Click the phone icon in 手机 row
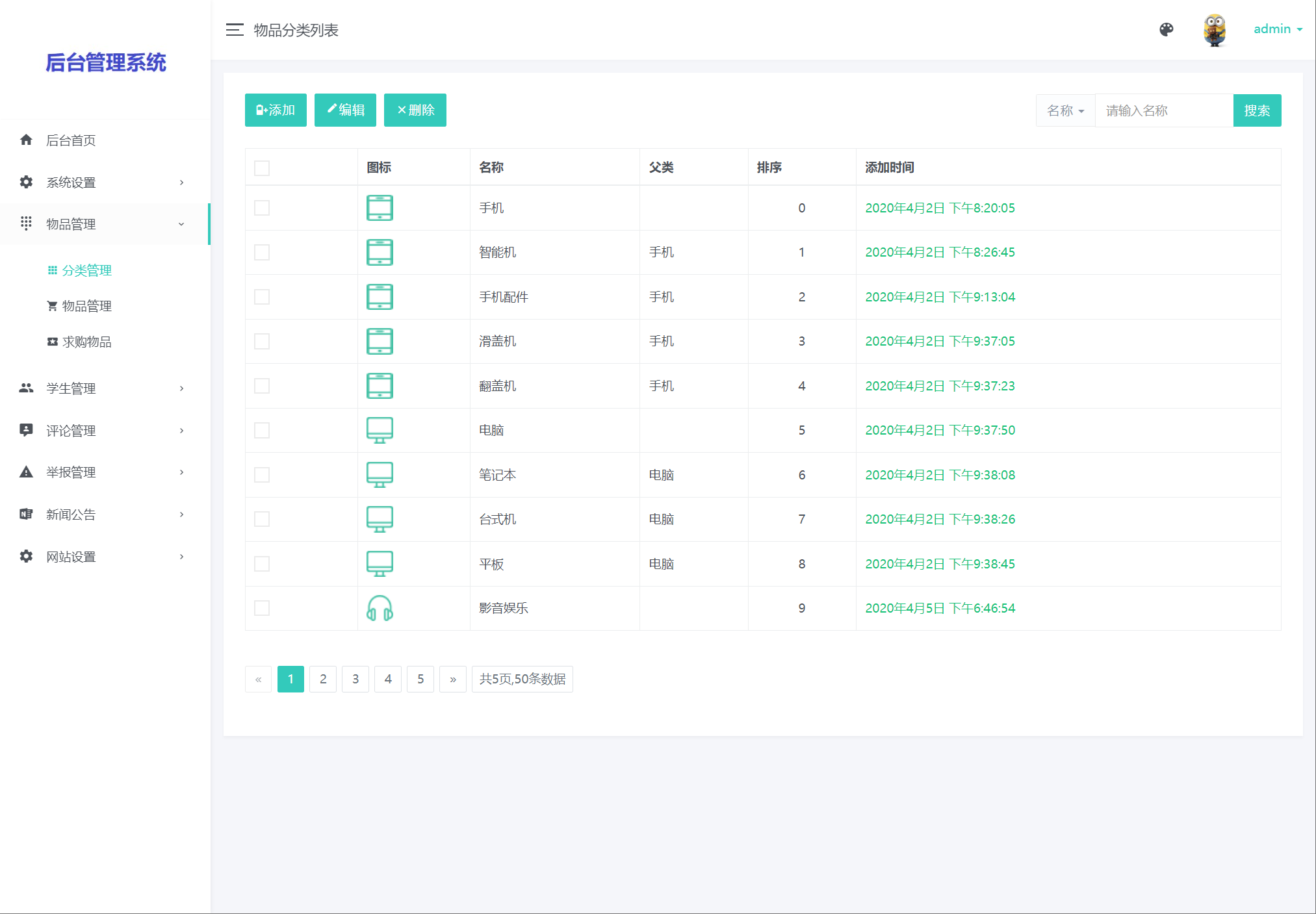The image size is (1316, 914). click(380, 208)
